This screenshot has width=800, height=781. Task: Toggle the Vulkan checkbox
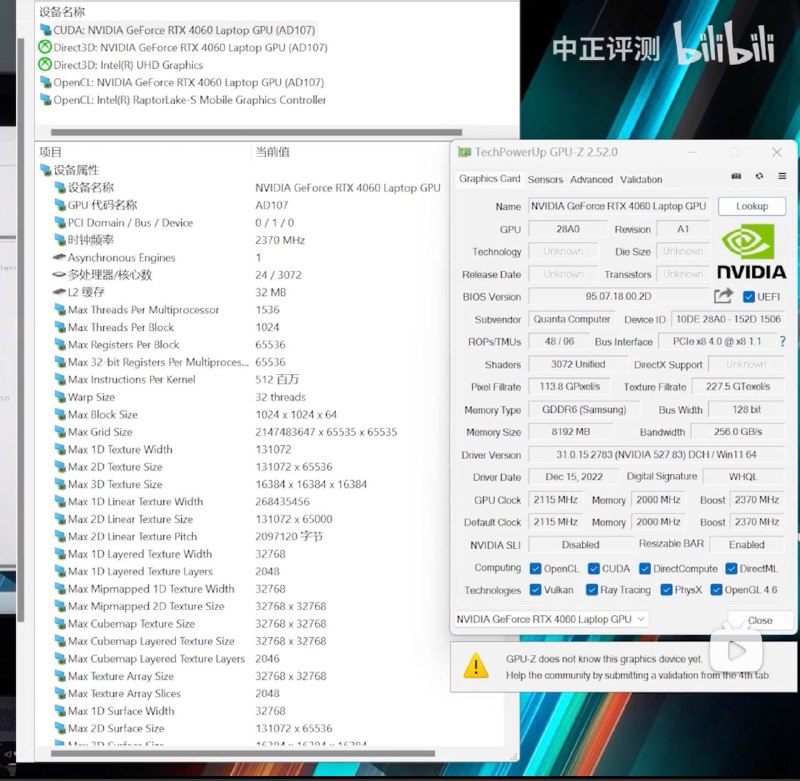[535, 590]
